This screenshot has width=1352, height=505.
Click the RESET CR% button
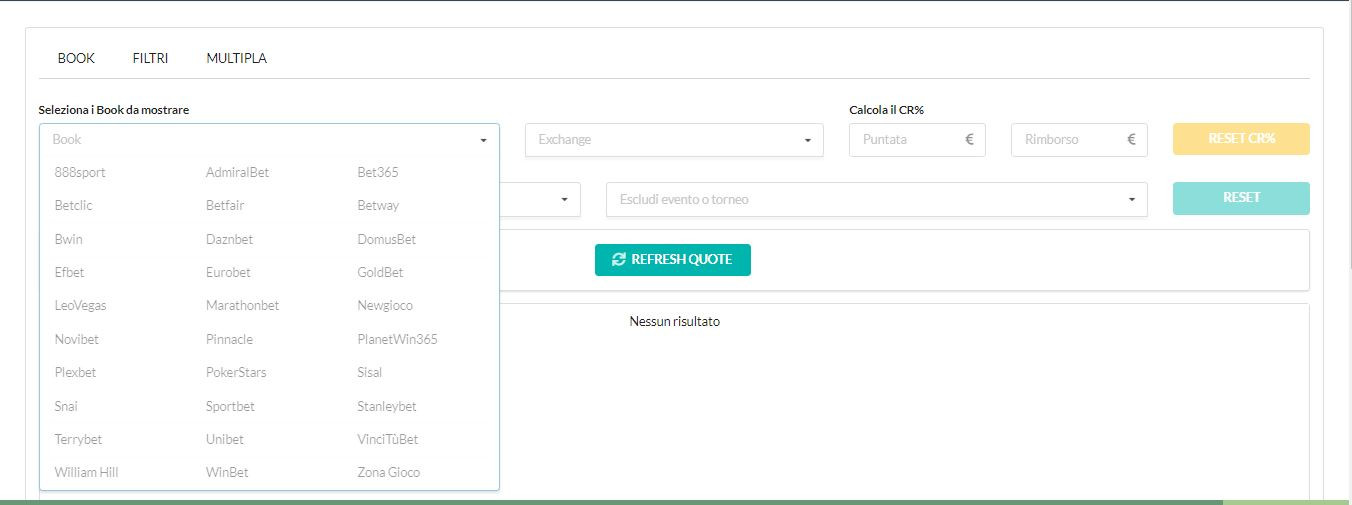click(x=1241, y=139)
